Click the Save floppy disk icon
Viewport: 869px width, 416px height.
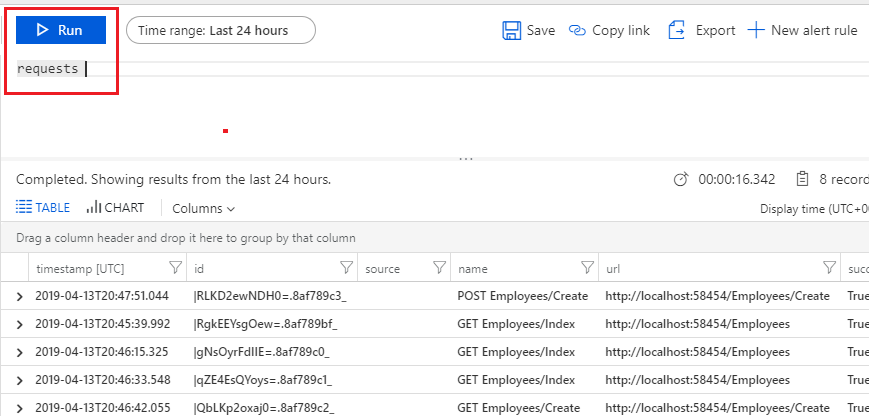512,30
